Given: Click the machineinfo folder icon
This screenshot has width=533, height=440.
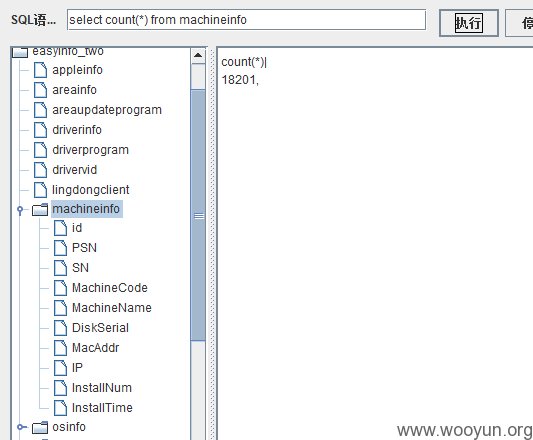Looking at the screenshot, I should (x=40, y=209).
